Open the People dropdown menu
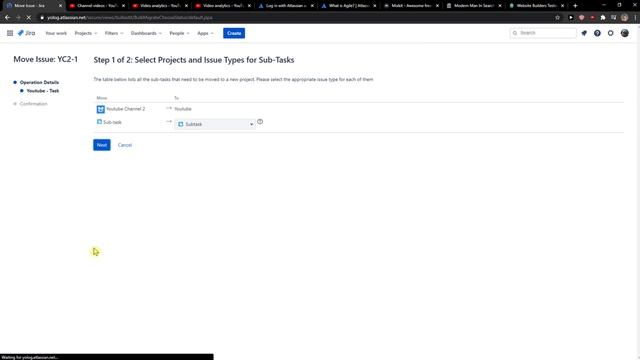640x360 pixels. [179, 33]
